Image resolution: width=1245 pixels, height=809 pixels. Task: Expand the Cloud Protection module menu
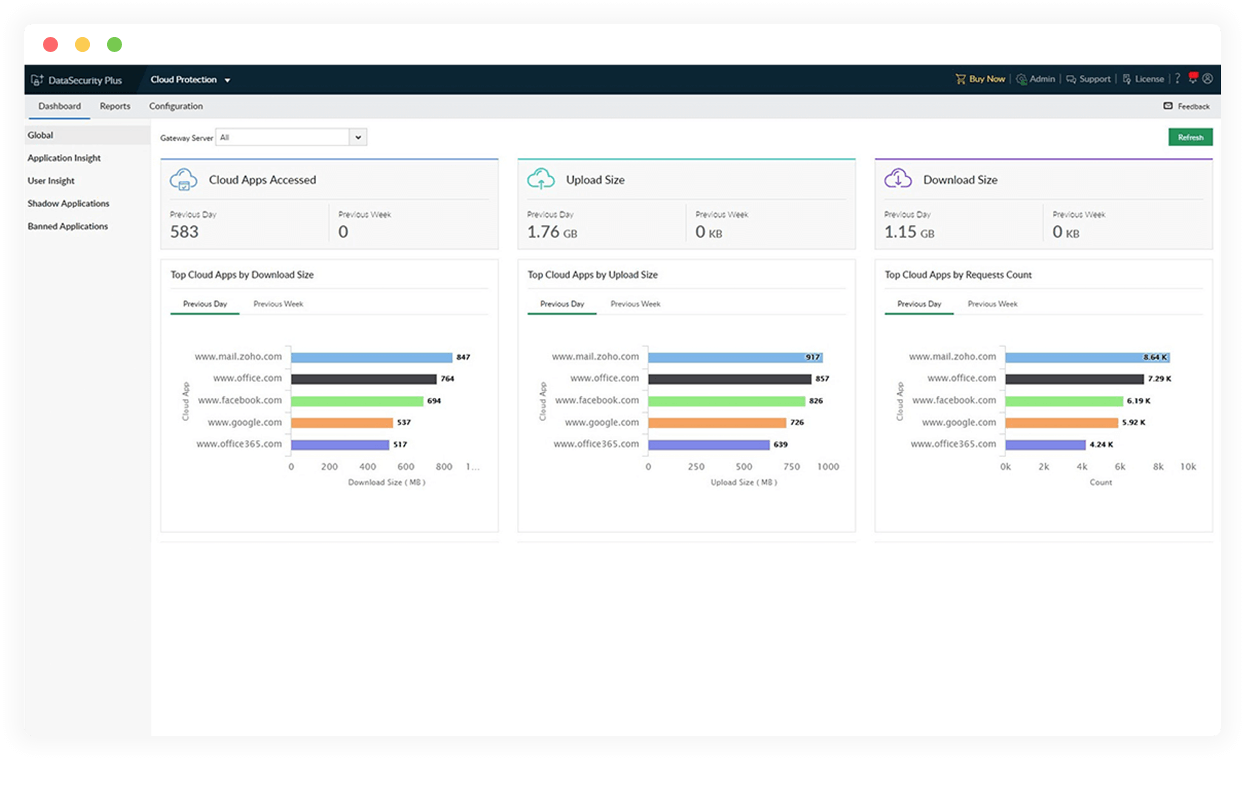pos(190,79)
